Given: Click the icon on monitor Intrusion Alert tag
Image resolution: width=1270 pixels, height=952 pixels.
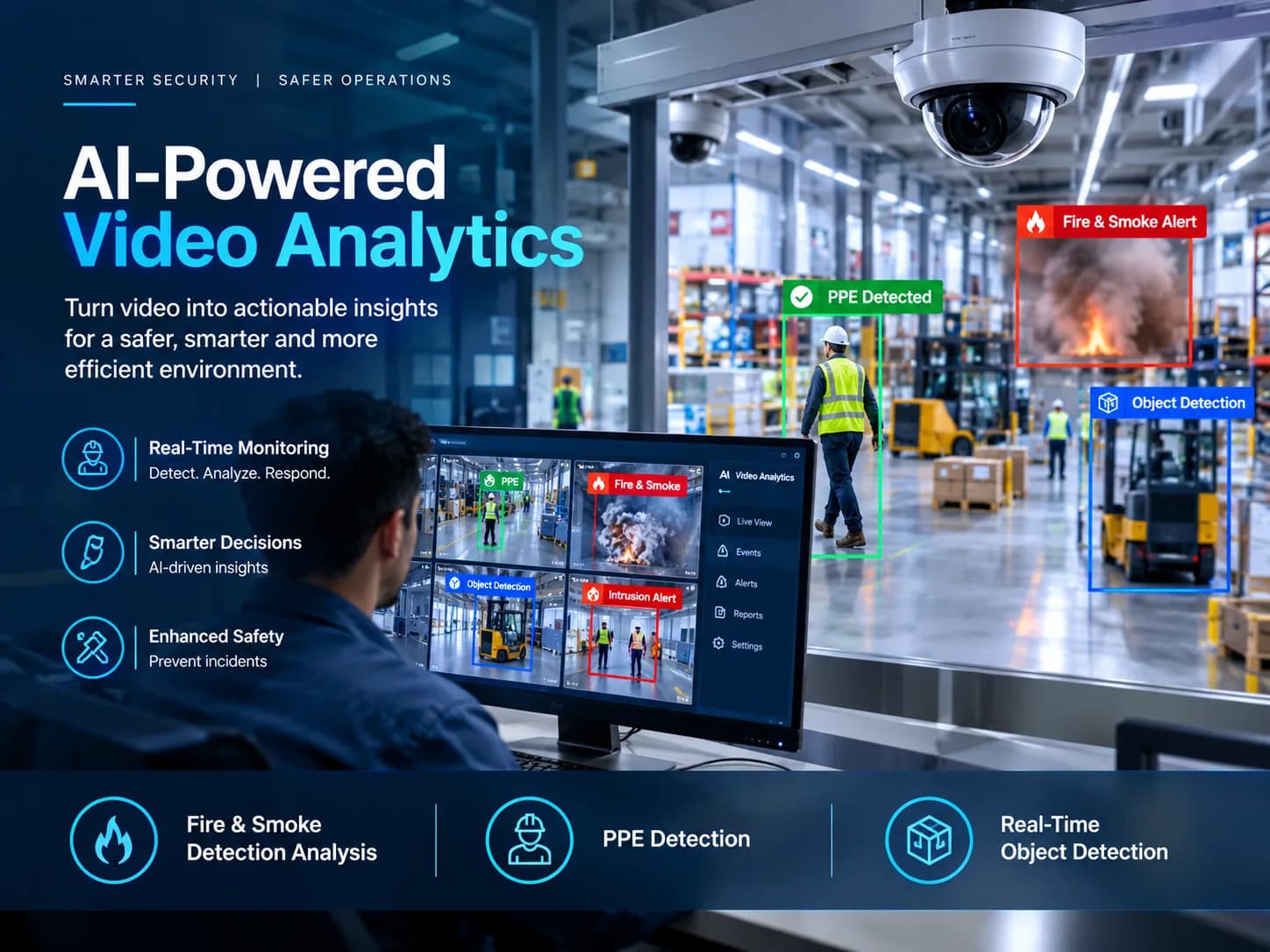Looking at the screenshot, I should (593, 594).
